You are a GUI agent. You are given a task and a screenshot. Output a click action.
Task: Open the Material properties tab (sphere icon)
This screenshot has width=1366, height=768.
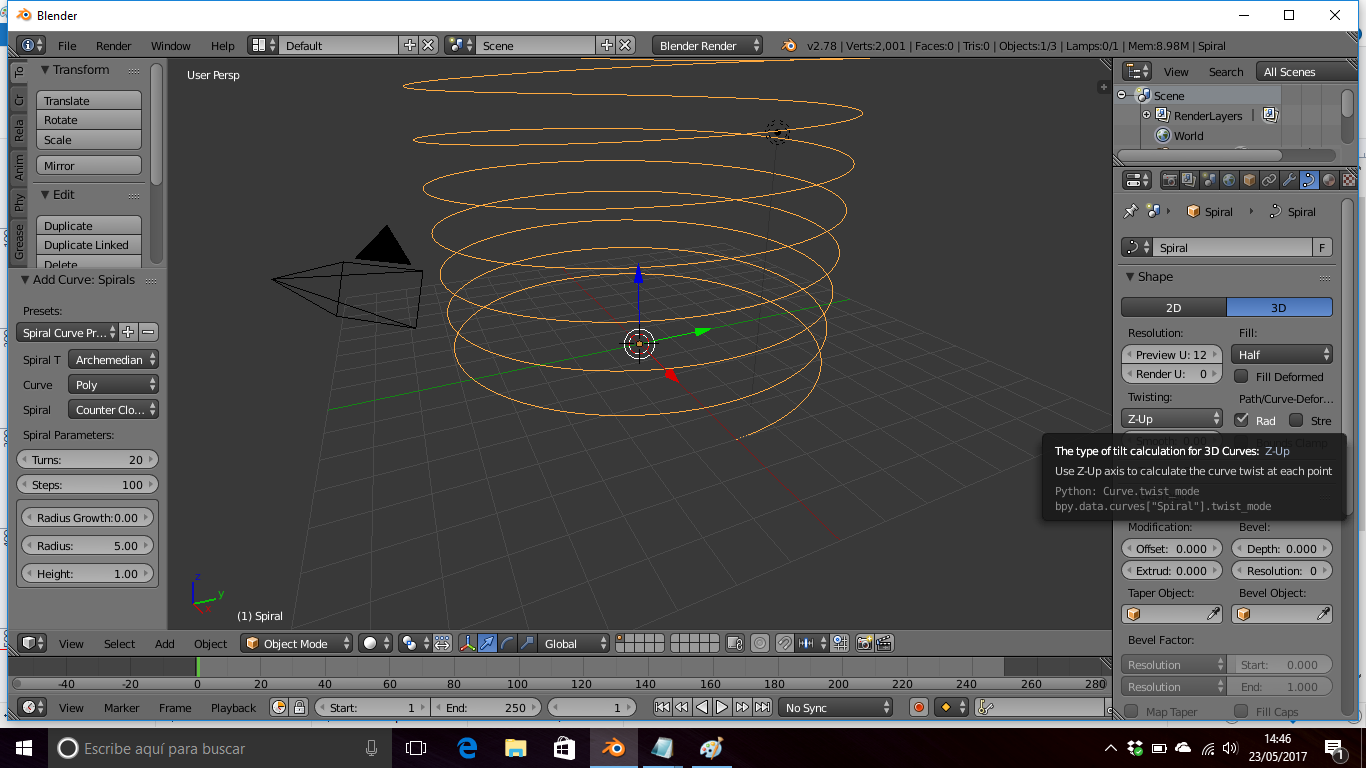tap(1328, 180)
